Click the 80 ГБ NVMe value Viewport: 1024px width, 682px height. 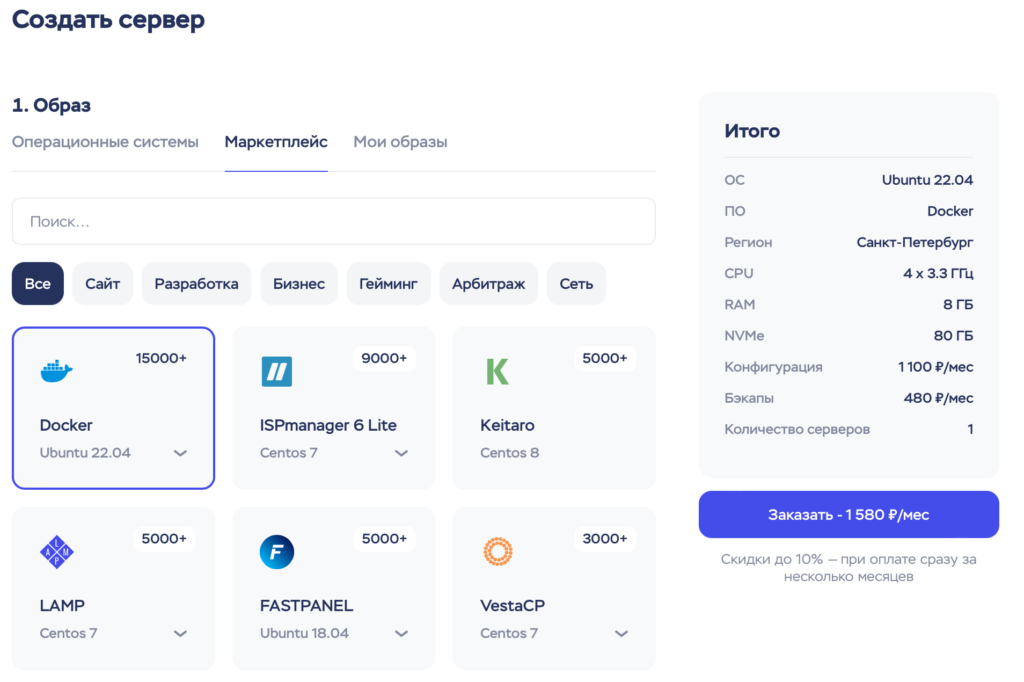pyautogui.click(x=953, y=336)
